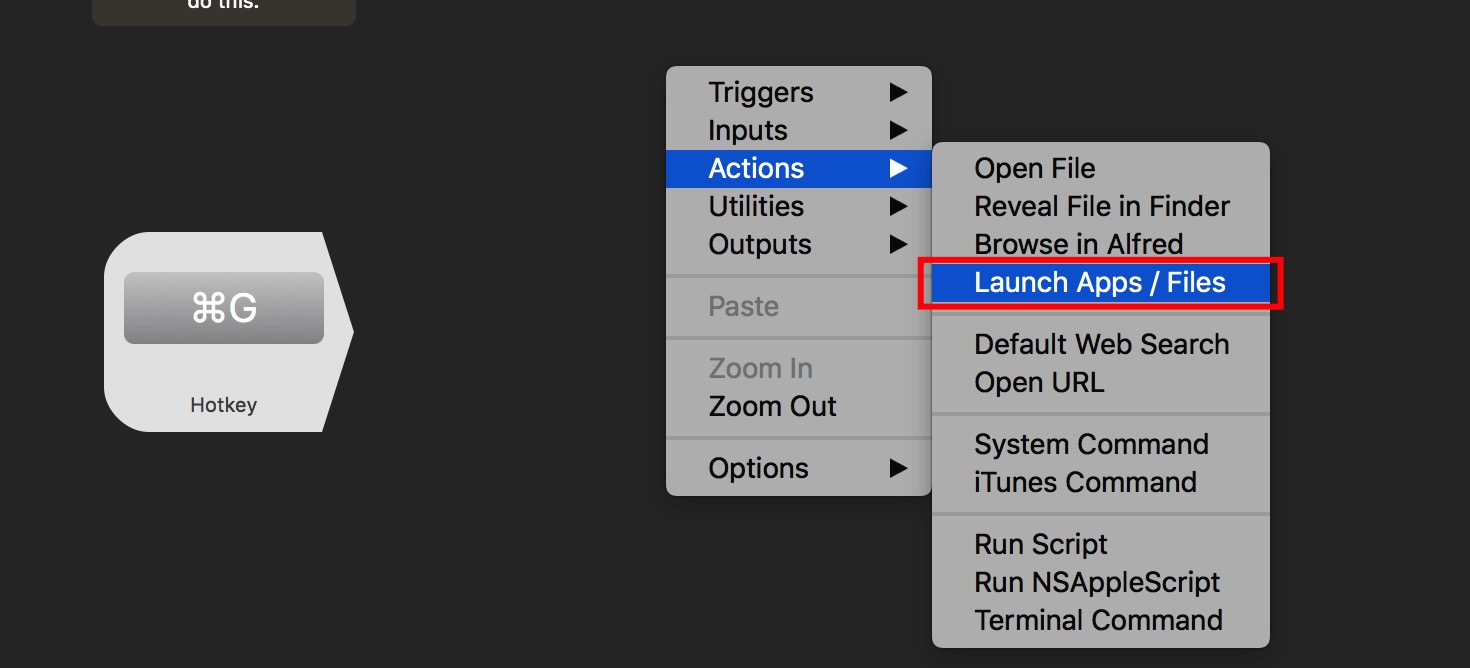Click the Open File action

pos(1035,169)
